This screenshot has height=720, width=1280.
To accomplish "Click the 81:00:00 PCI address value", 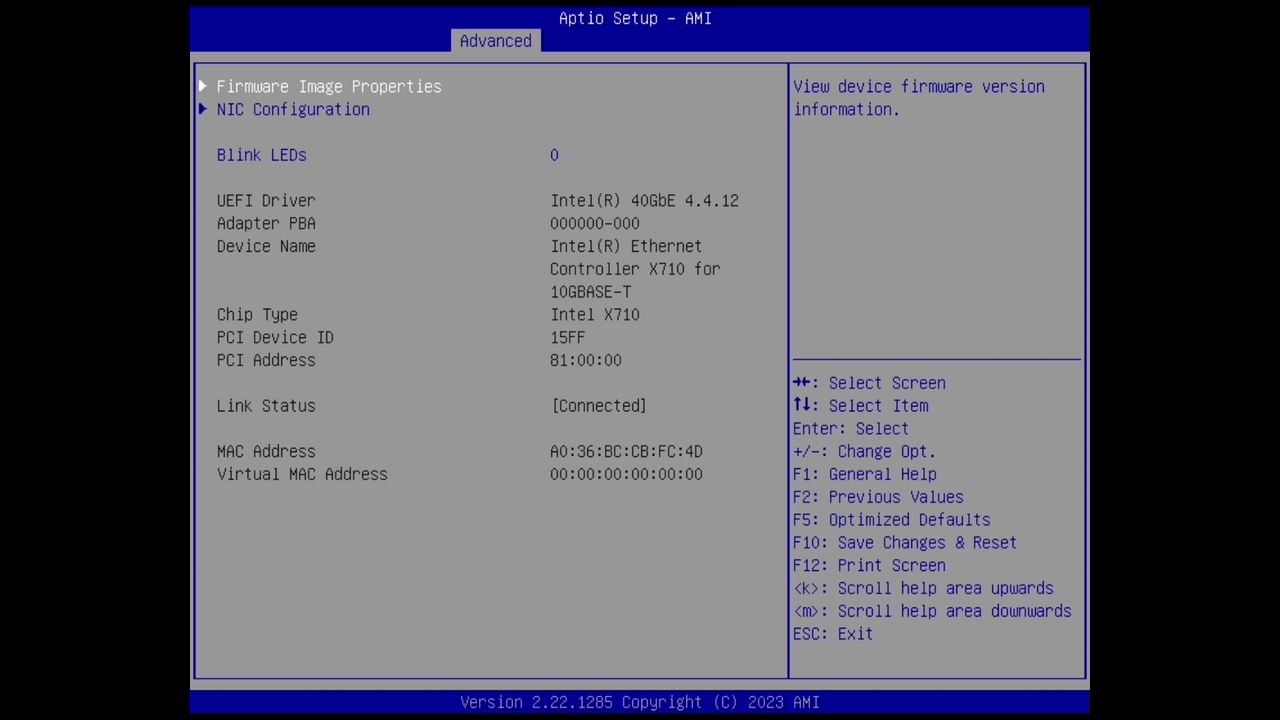I will [x=586, y=360].
